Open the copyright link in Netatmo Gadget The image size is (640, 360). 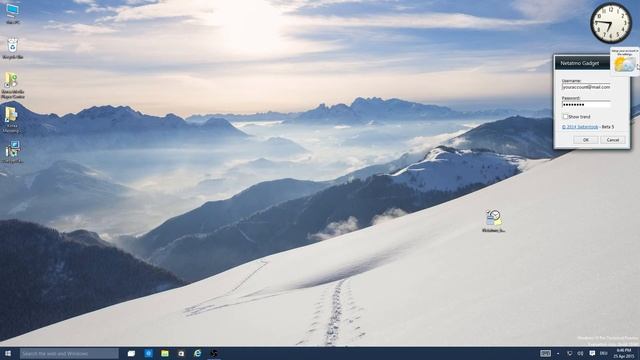[580, 127]
